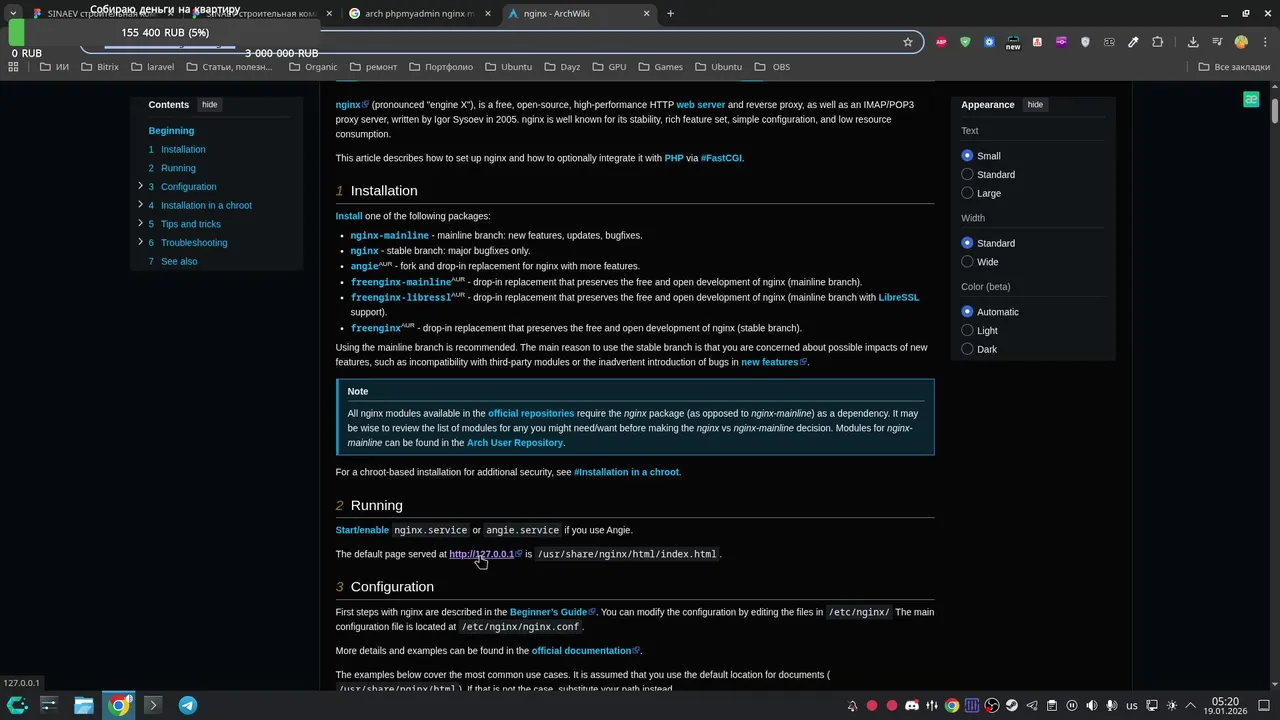Click the Steam tray icon
Screen dimensions: 1280x720
(1012, 705)
